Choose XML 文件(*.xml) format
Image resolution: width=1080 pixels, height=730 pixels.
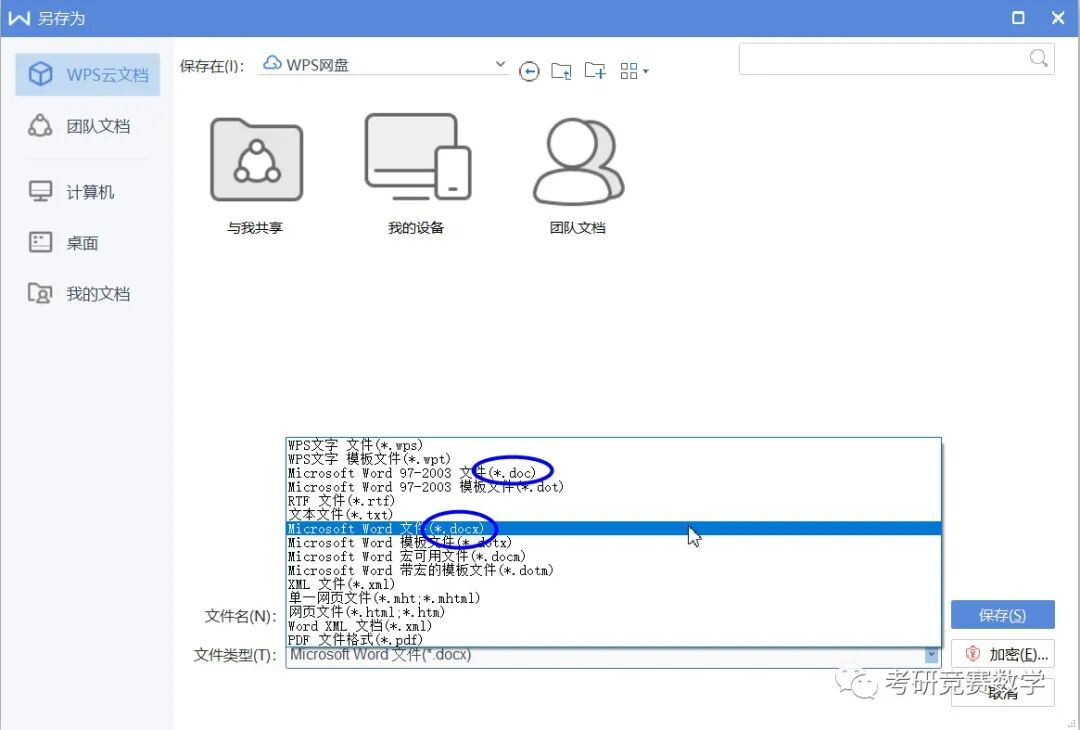613,584
